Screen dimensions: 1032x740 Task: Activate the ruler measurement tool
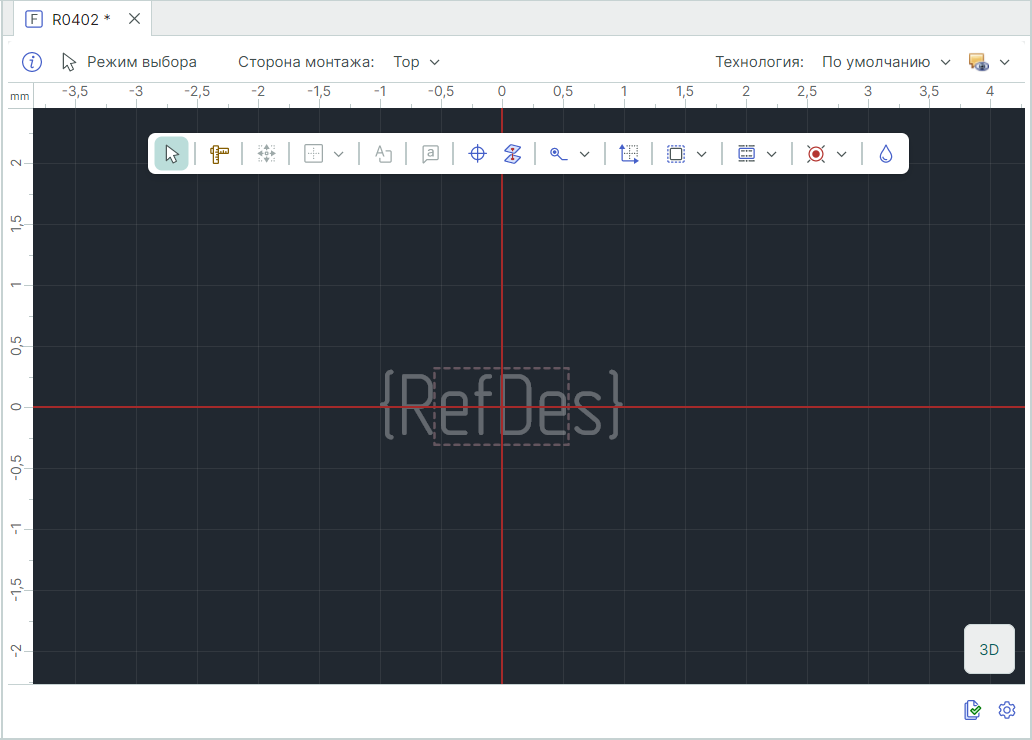coord(219,154)
